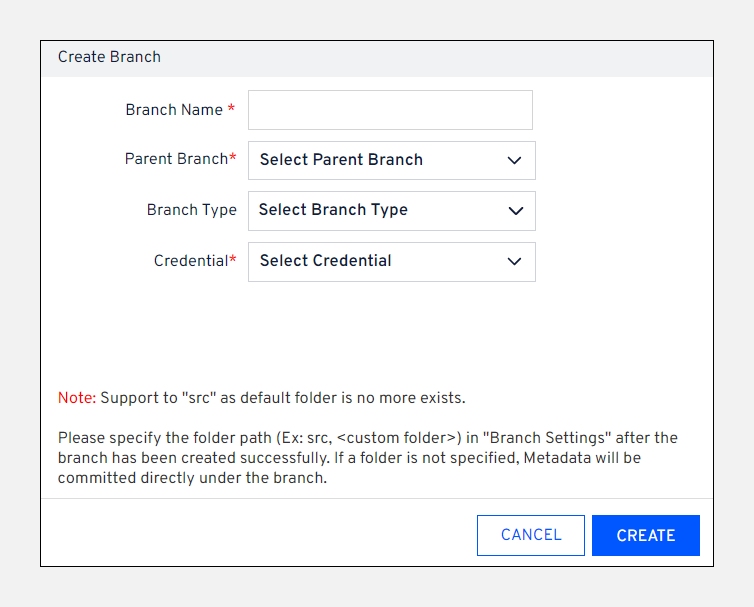The image size is (754, 607).
Task: Select the "Select Parent Branch" placeholder text
Action: pyautogui.click(x=341, y=160)
